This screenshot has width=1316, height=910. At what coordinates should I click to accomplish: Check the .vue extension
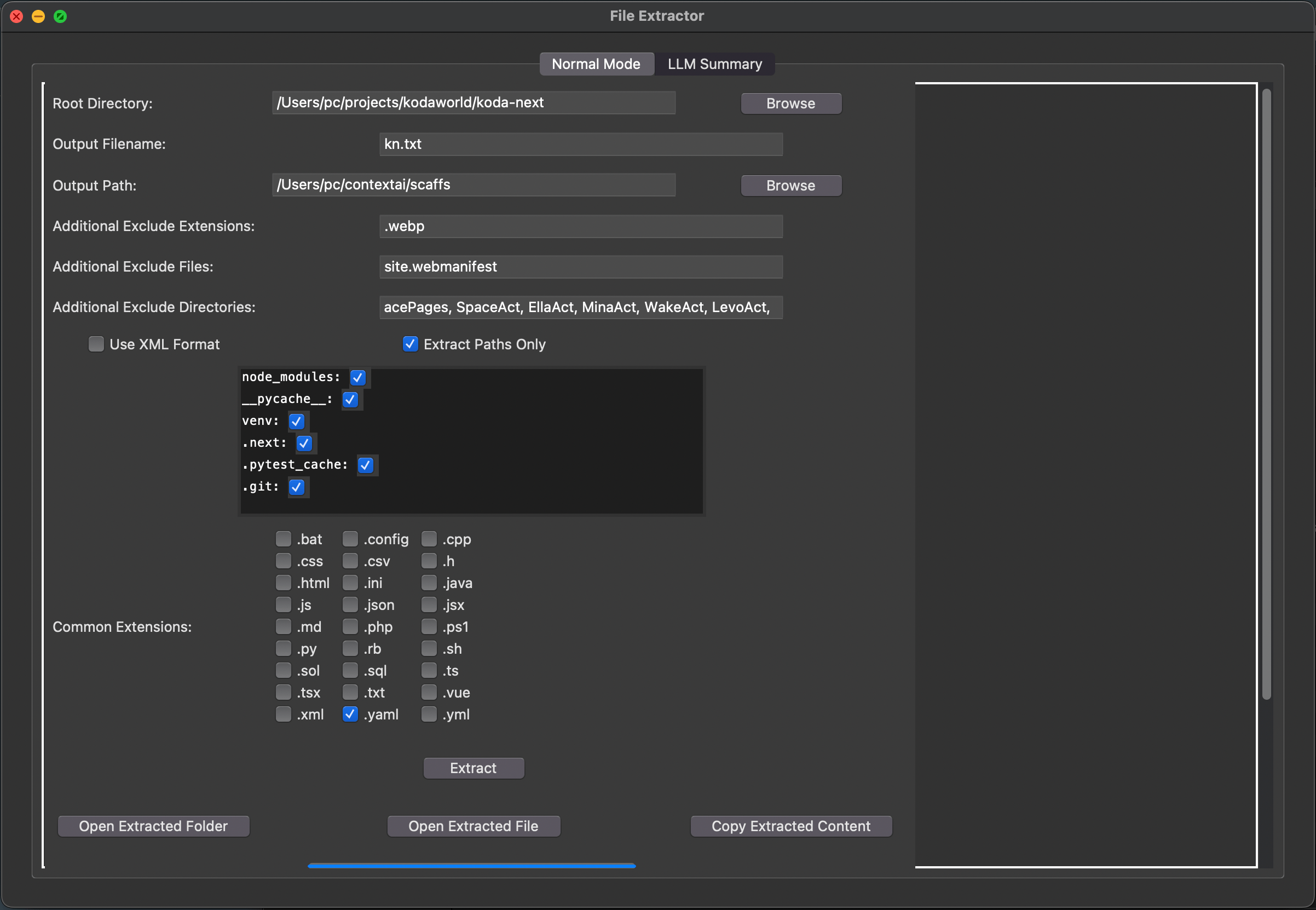[x=429, y=692]
